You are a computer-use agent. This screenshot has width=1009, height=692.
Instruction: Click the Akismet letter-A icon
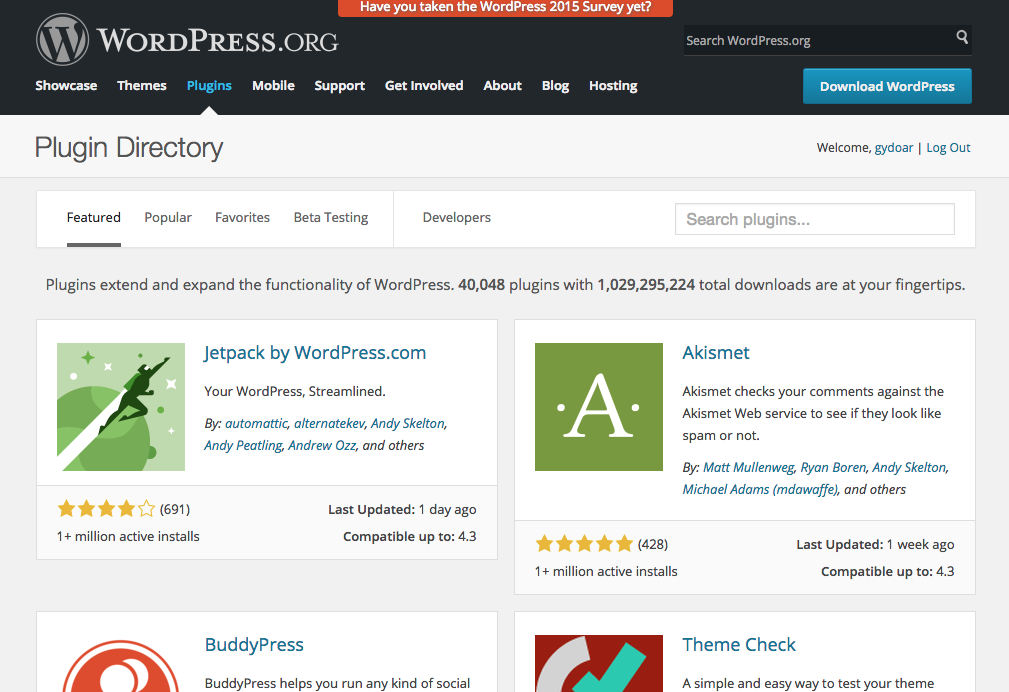[598, 407]
